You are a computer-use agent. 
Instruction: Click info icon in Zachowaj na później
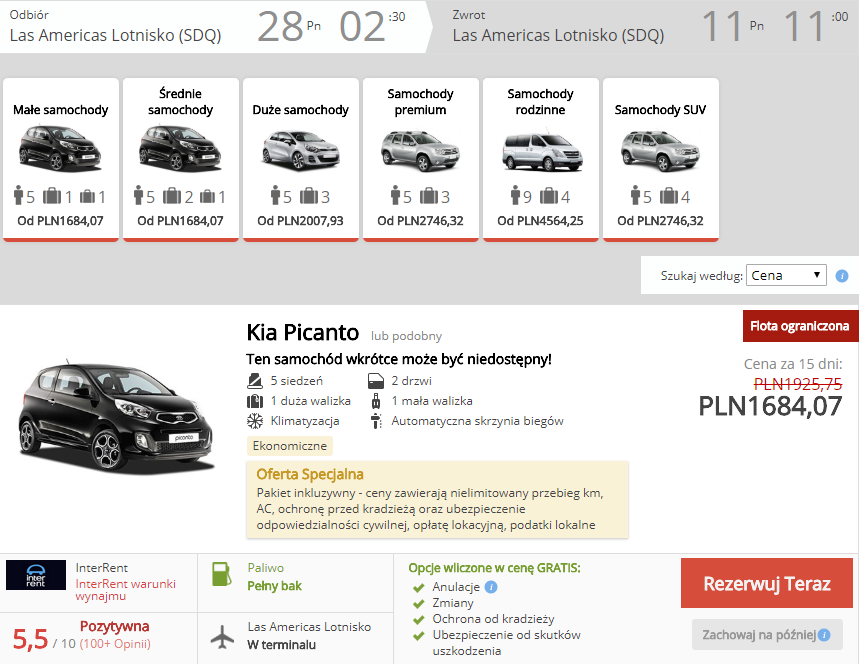tap(824, 635)
